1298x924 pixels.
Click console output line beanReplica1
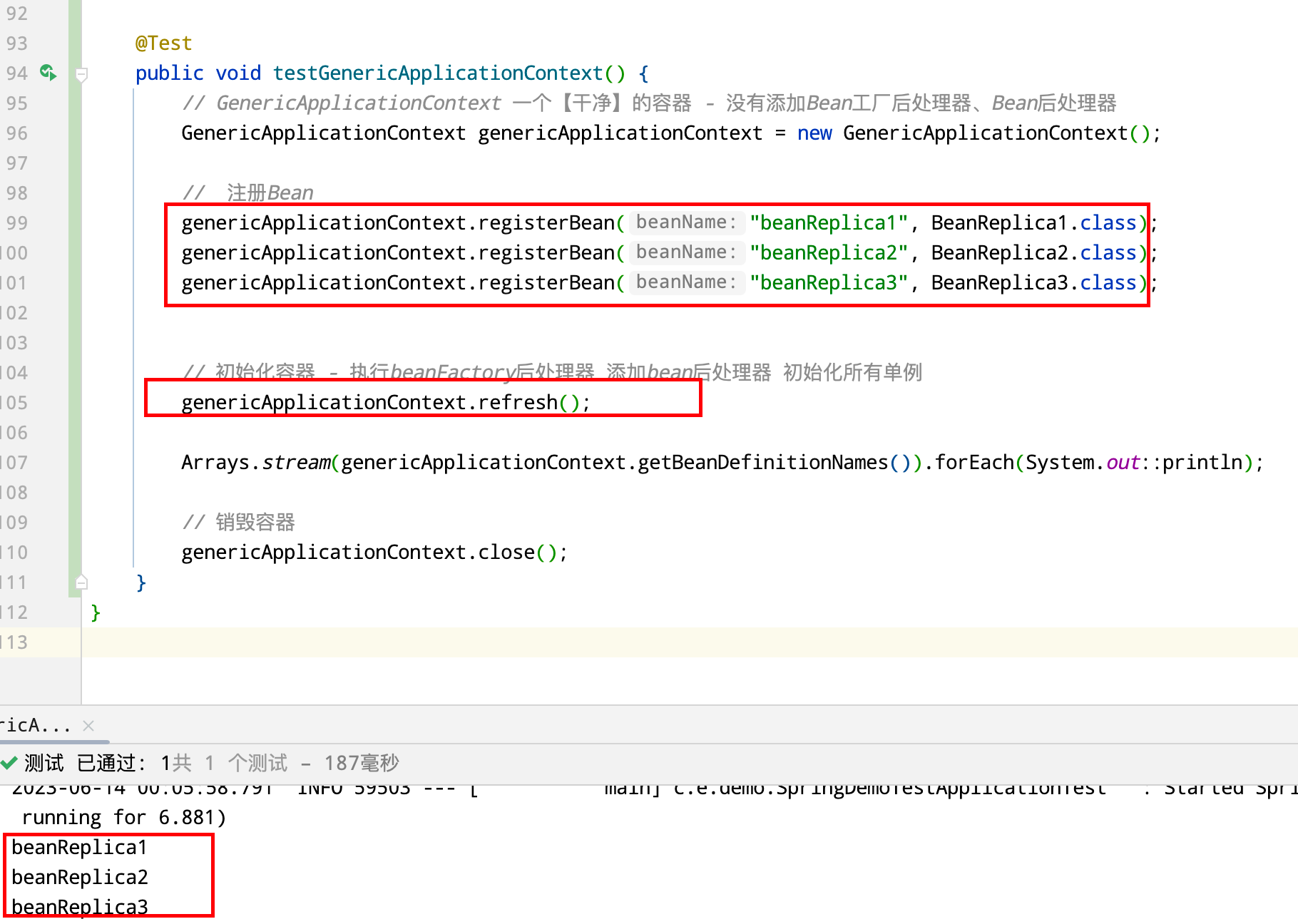pyautogui.click(x=79, y=848)
